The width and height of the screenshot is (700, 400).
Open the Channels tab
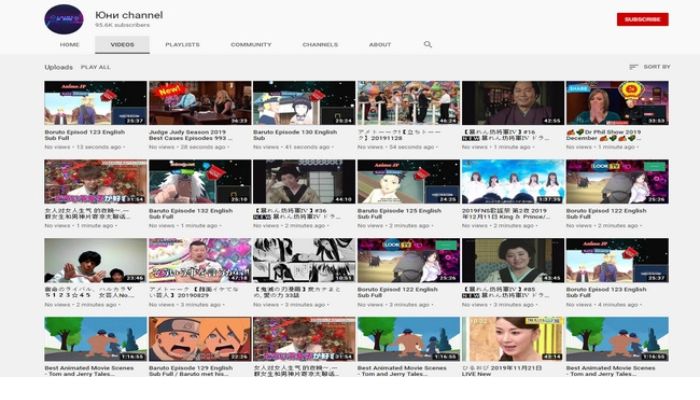[320, 45]
